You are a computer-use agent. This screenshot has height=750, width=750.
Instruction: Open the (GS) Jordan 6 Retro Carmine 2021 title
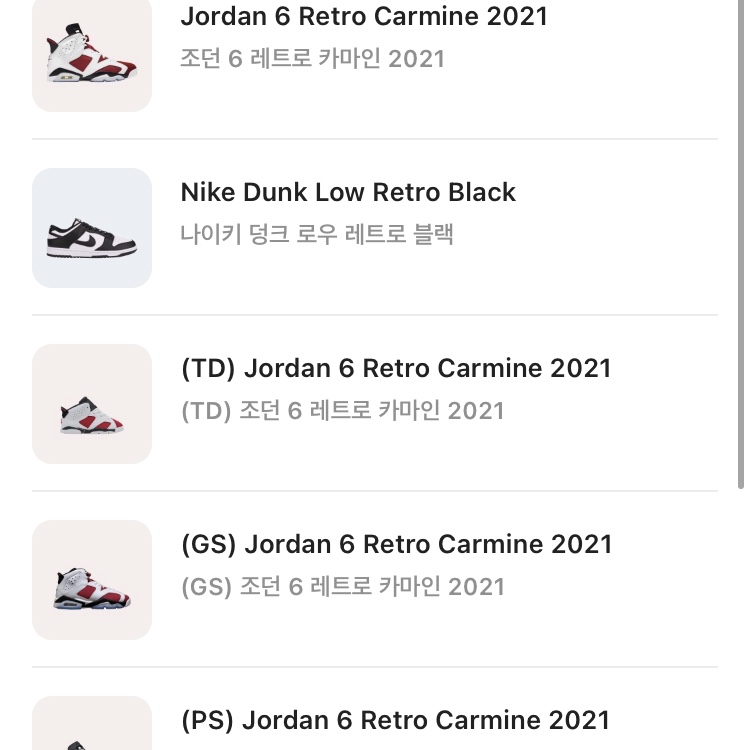click(397, 544)
